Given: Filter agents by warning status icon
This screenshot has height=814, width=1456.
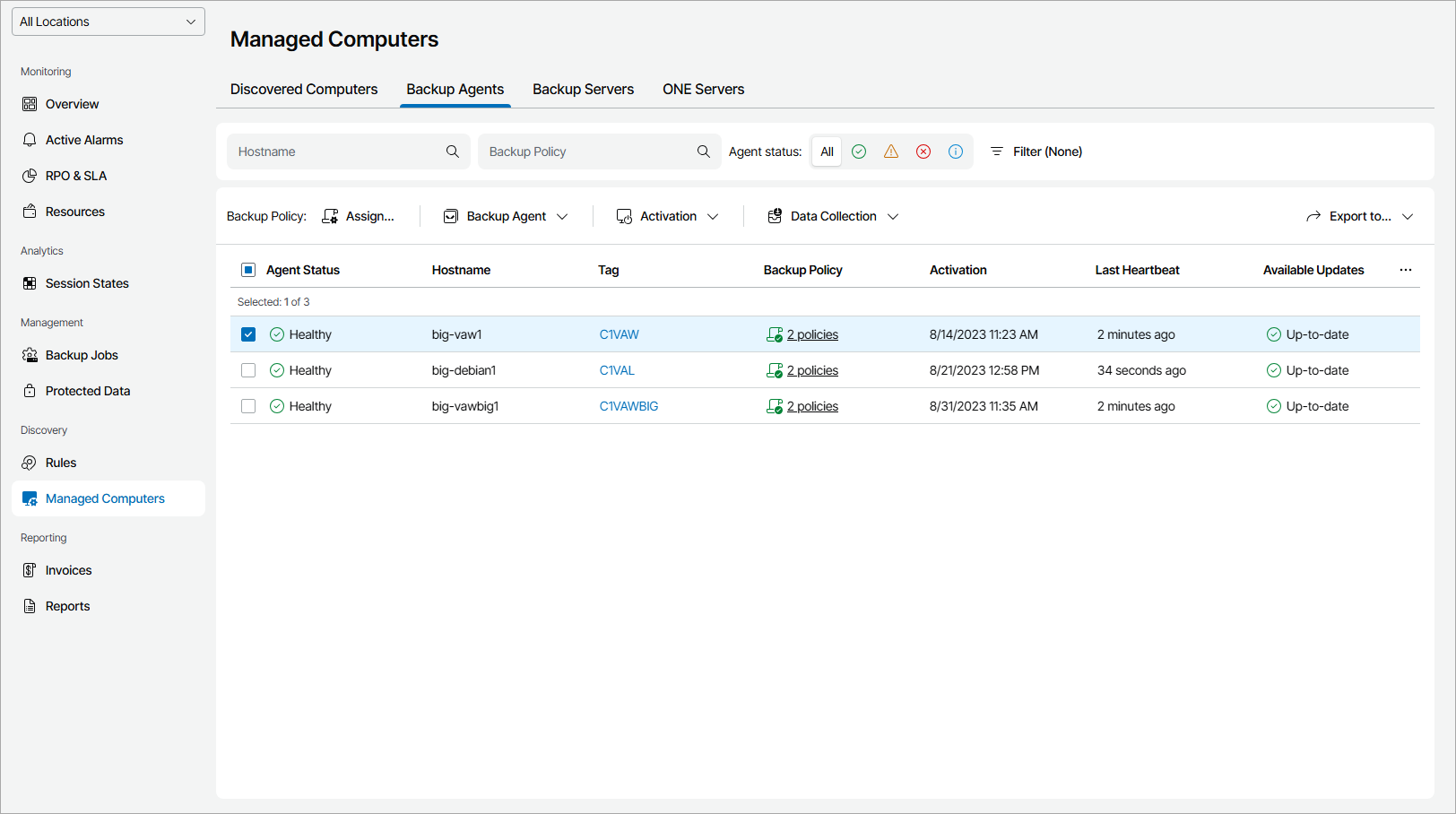Looking at the screenshot, I should click(x=891, y=152).
